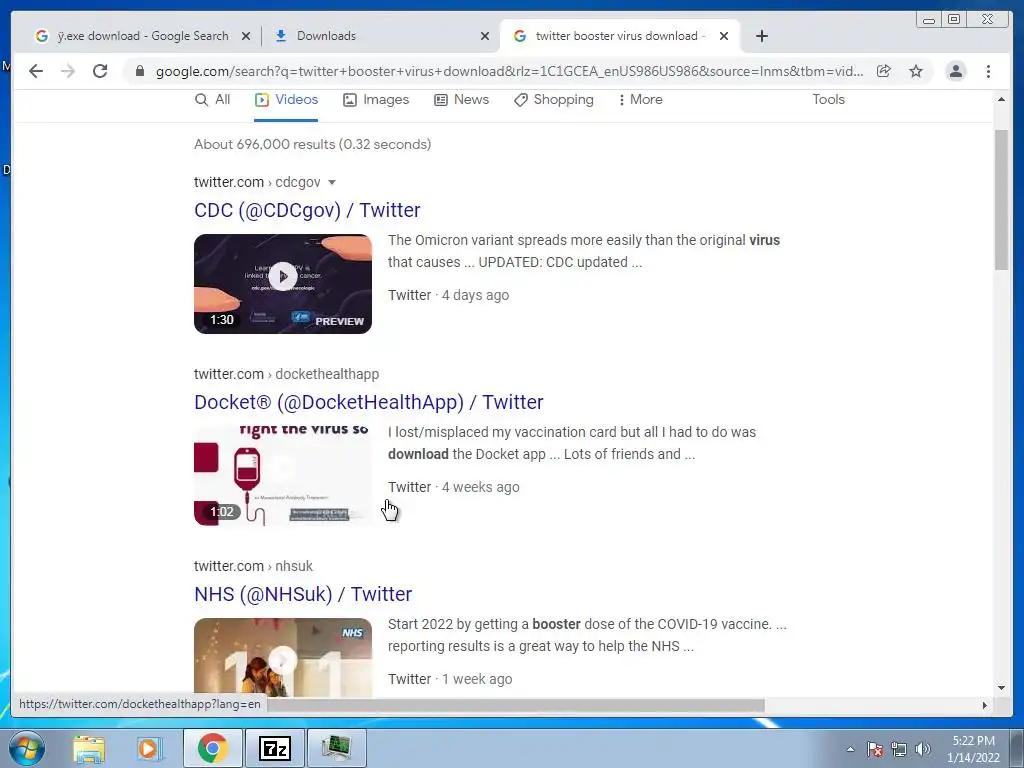Click the Action Center flag icon
The width and height of the screenshot is (1024, 768).
875,750
